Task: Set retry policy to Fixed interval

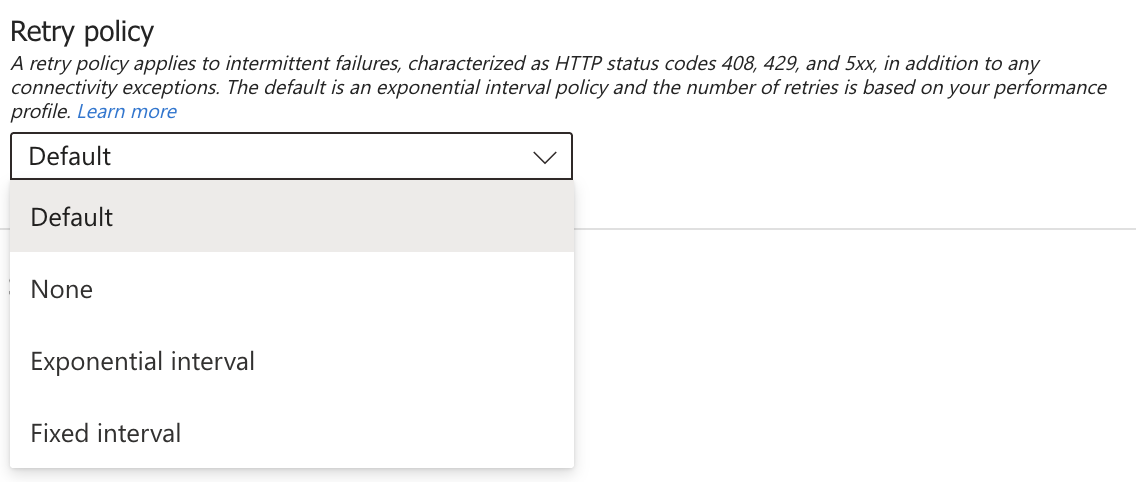Action: (x=106, y=433)
